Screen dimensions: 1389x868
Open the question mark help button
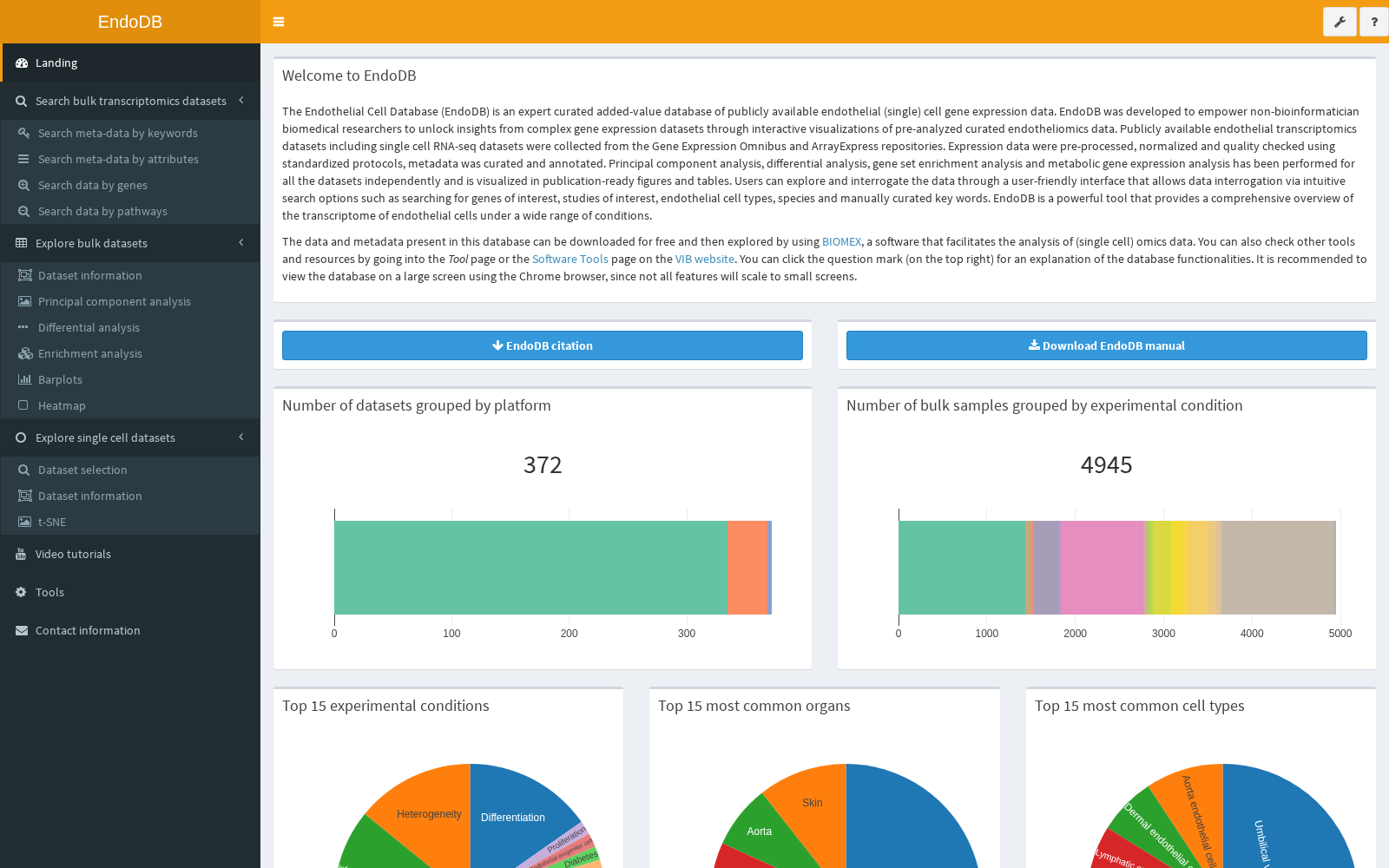1374,22
